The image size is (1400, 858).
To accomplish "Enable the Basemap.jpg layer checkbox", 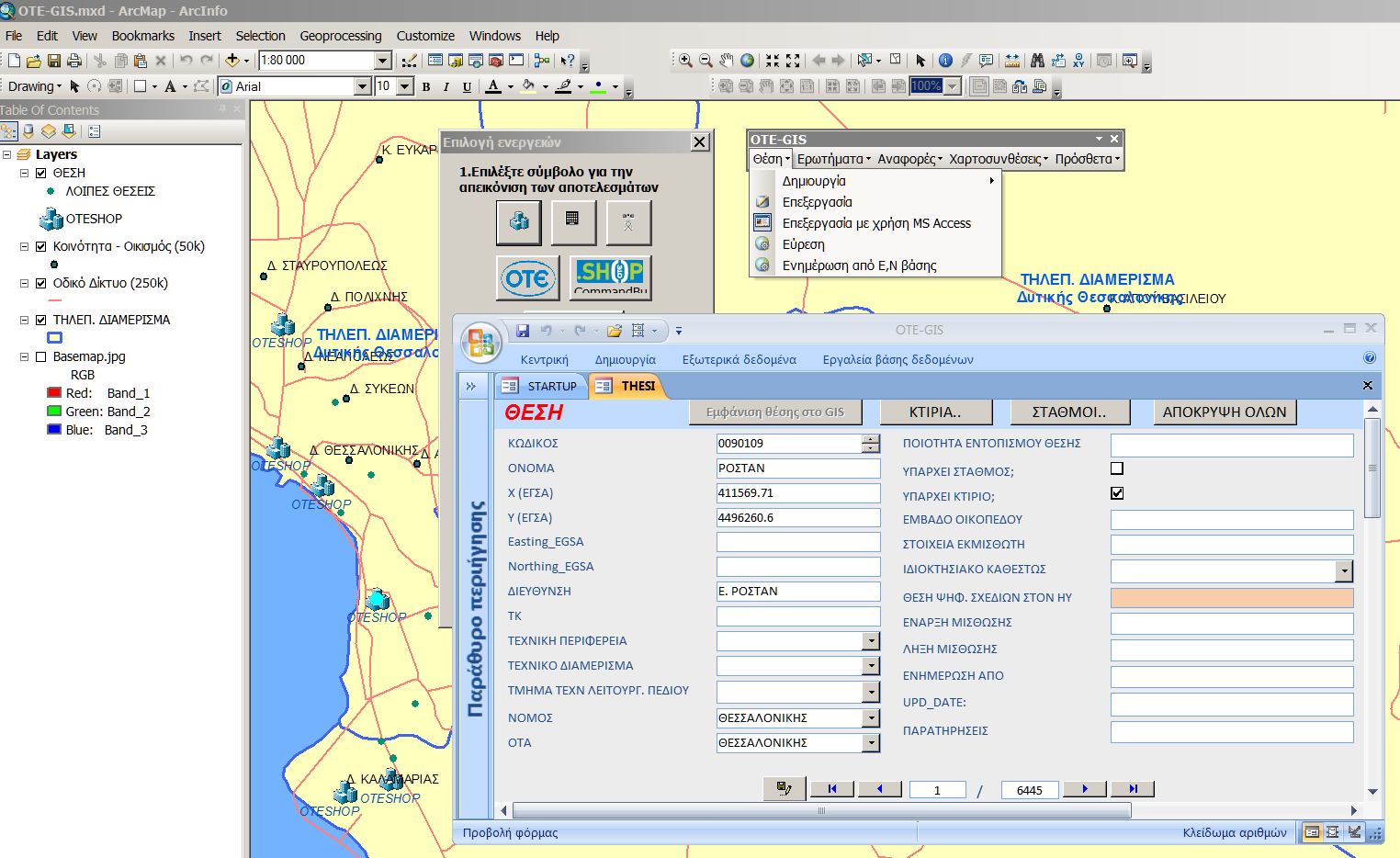I will 40,356.
